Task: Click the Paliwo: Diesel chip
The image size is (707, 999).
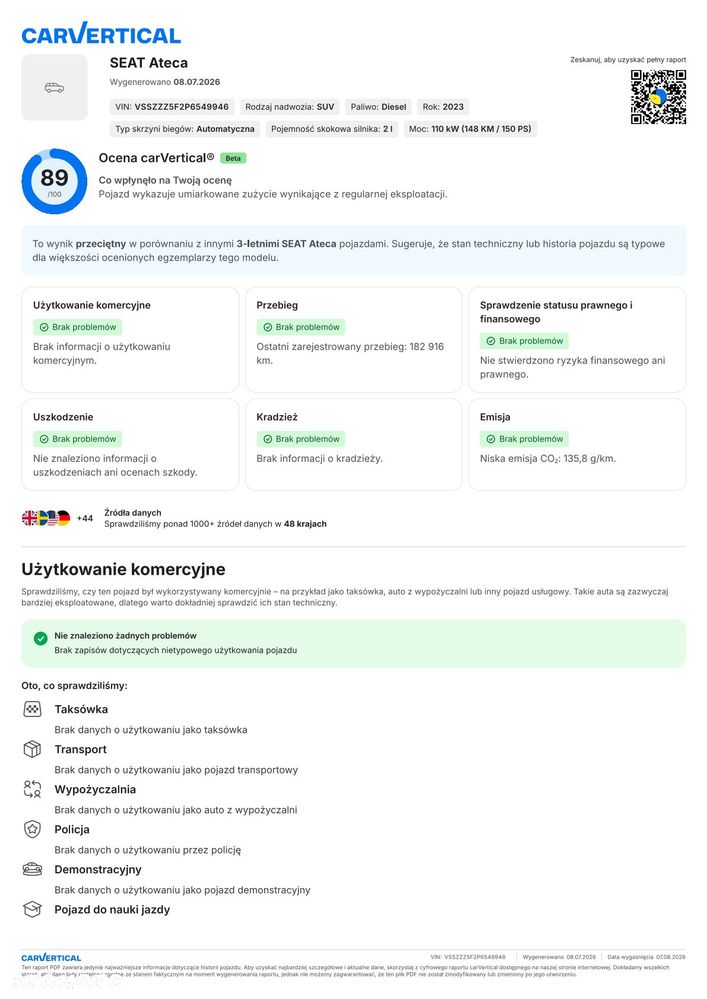Action: point(378,107)
